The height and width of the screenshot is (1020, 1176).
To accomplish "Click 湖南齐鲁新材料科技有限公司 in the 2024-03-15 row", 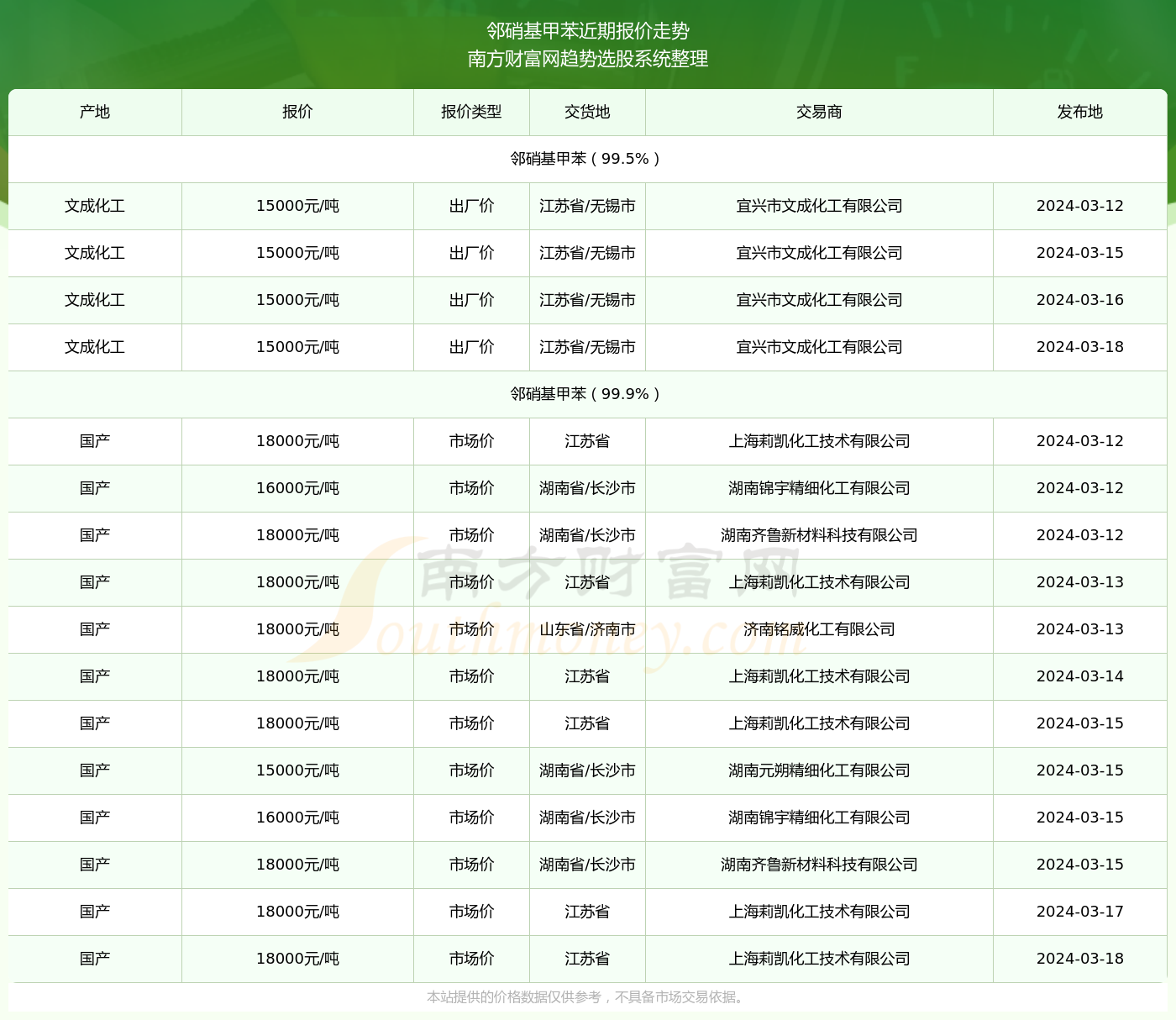I will coord(819,865).
